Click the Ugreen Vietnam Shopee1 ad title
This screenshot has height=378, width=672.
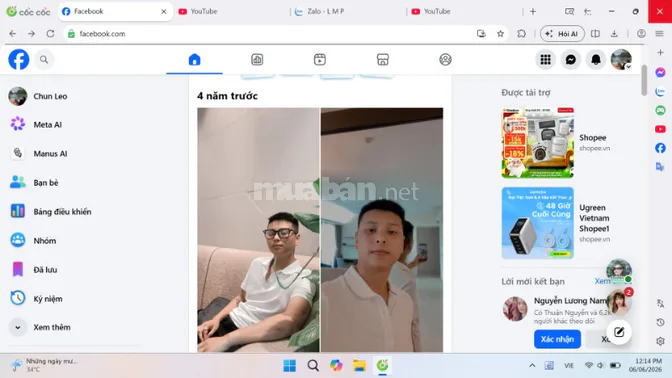point(594,218)
